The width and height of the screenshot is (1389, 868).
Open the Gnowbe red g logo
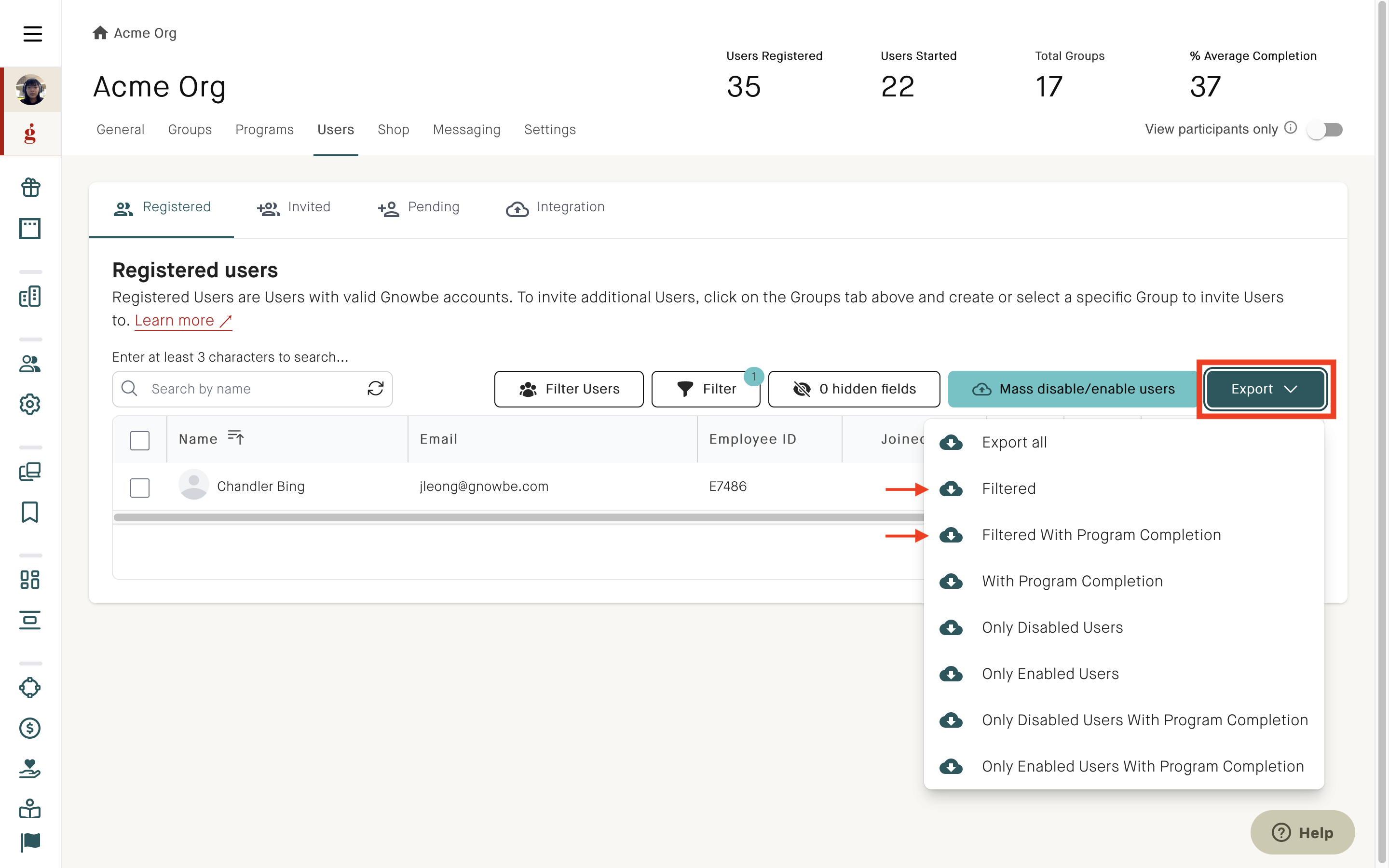pyautogui.click(x=30, y=134)
